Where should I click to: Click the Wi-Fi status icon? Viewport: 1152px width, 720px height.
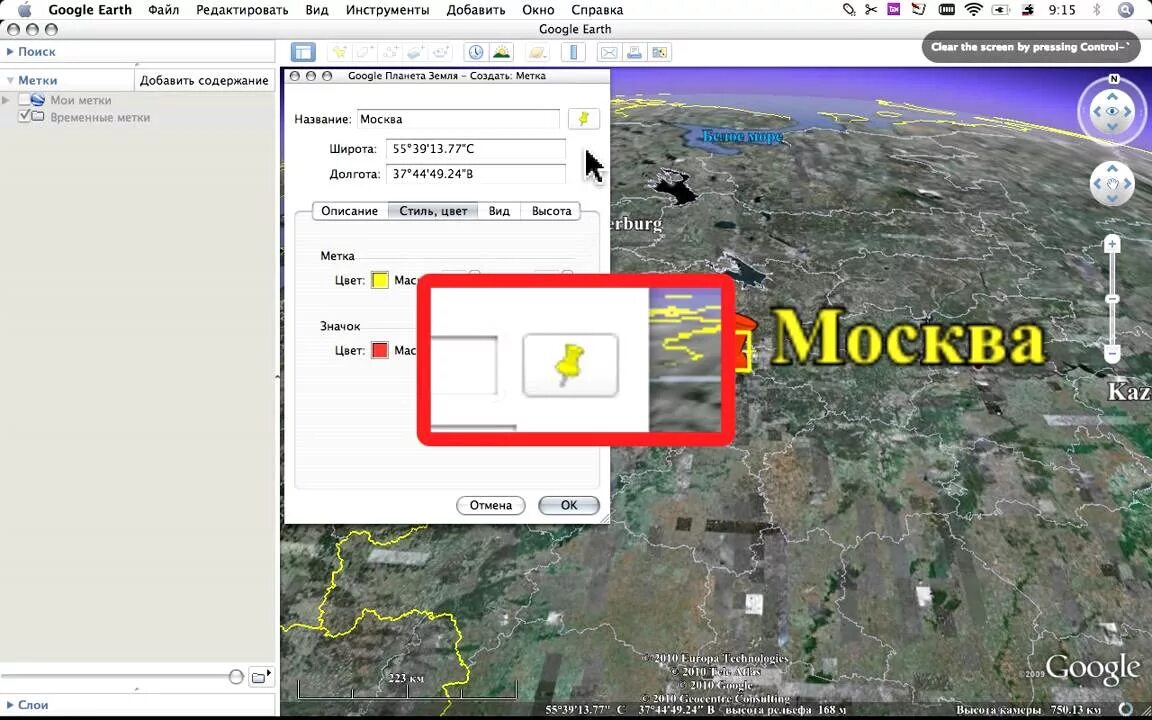tap(974, 10)
